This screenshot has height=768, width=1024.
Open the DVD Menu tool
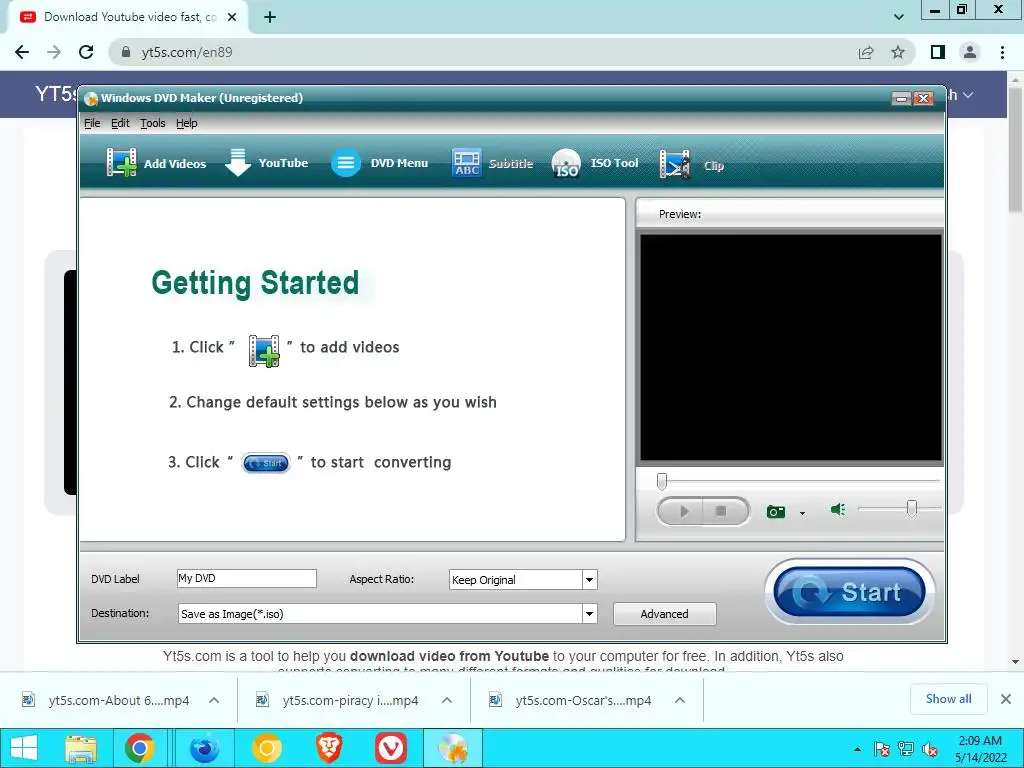pyautogui.click(x=379, y=163)
